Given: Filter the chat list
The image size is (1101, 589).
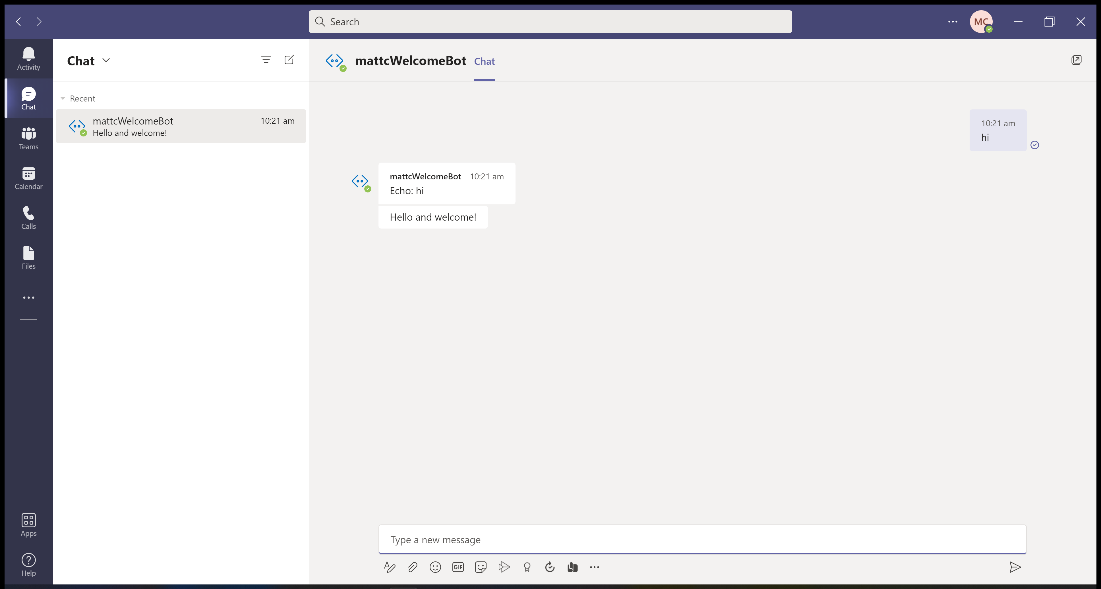Looking at the screenshot, I should point(266,60).
